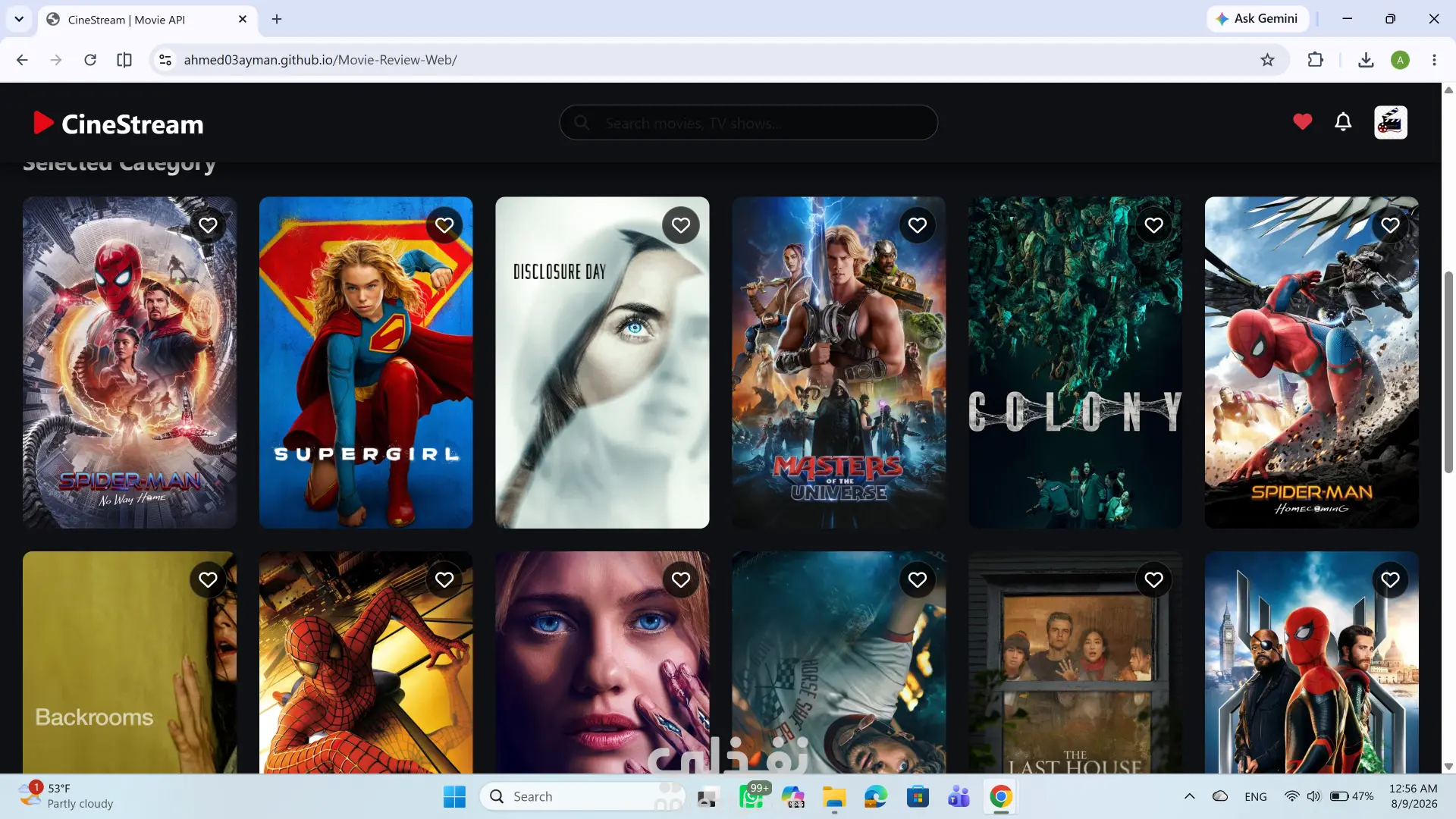The image size is (1456, 819).
Task: Bookmark this page with the star
Action: pos(1267,60)
